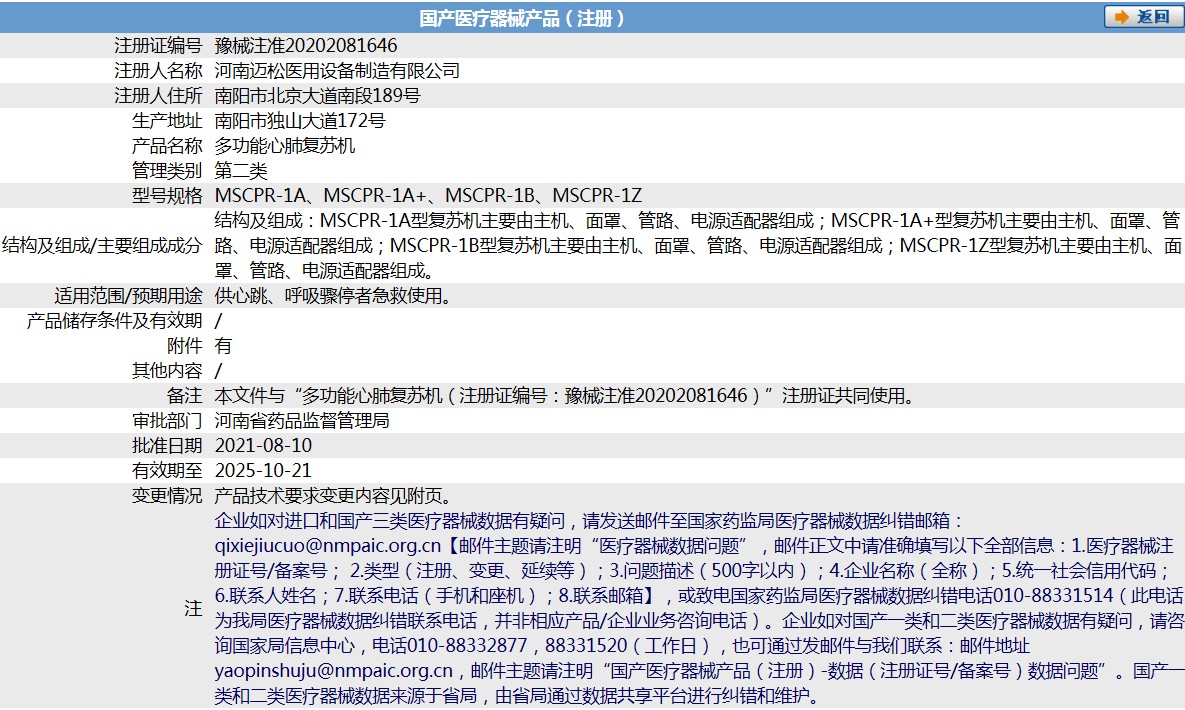The height and width of the screenshot is (710, 1185).
Task: Click intended use text 供心跳、呼吸骤停者急救使用
Action: coord(332,296)
